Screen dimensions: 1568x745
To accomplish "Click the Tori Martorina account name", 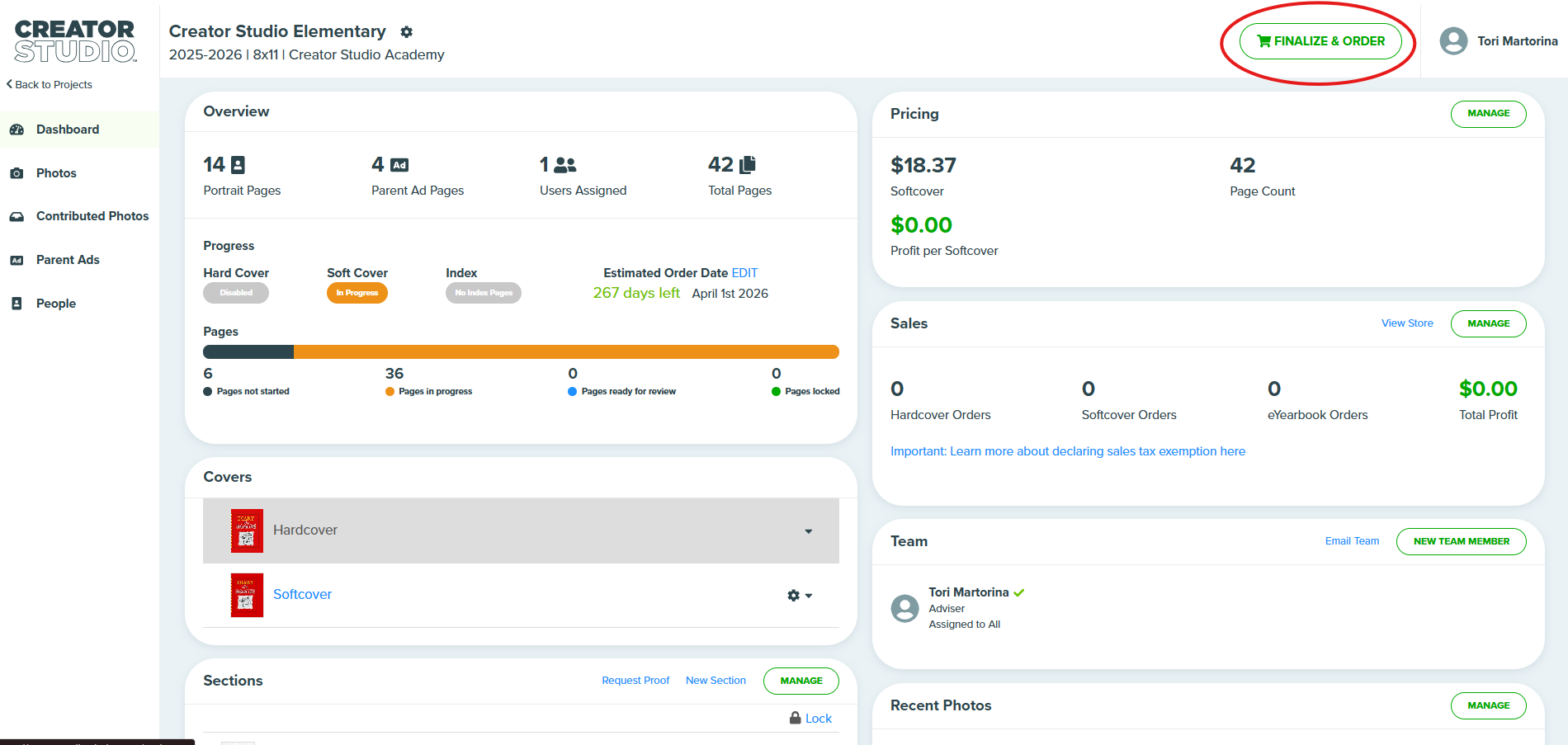I will click(x=1518, y=41).
